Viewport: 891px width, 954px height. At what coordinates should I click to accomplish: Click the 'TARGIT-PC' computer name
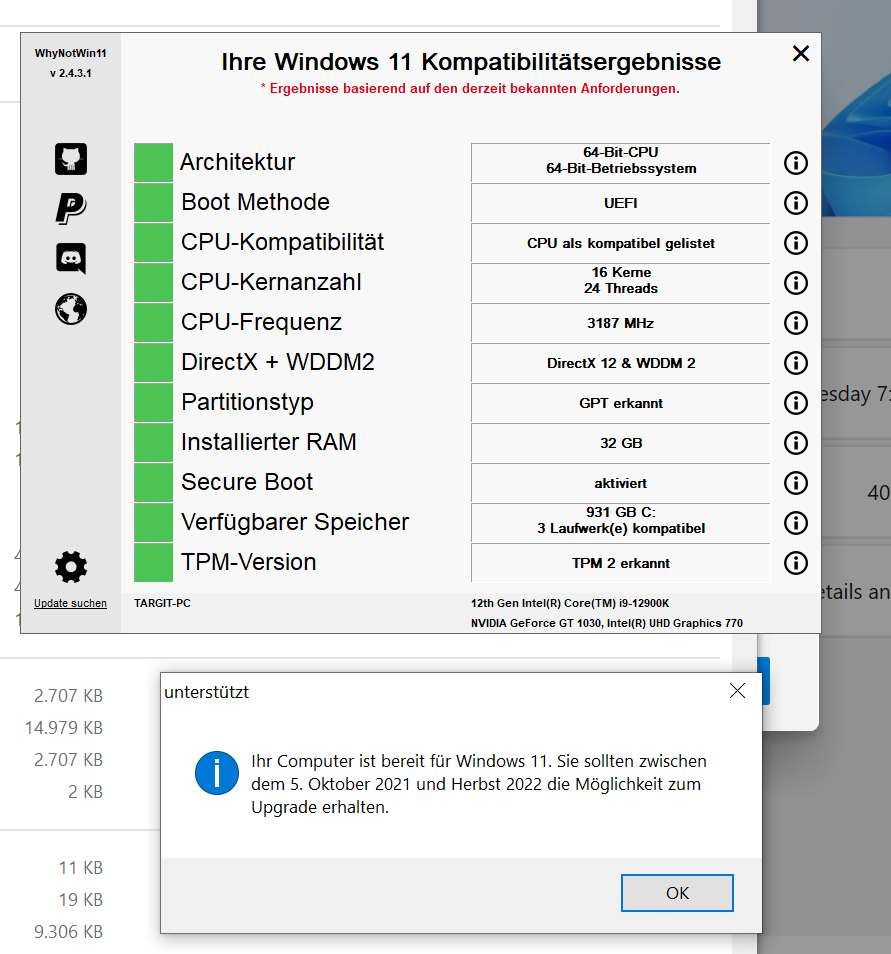point(162,603)
